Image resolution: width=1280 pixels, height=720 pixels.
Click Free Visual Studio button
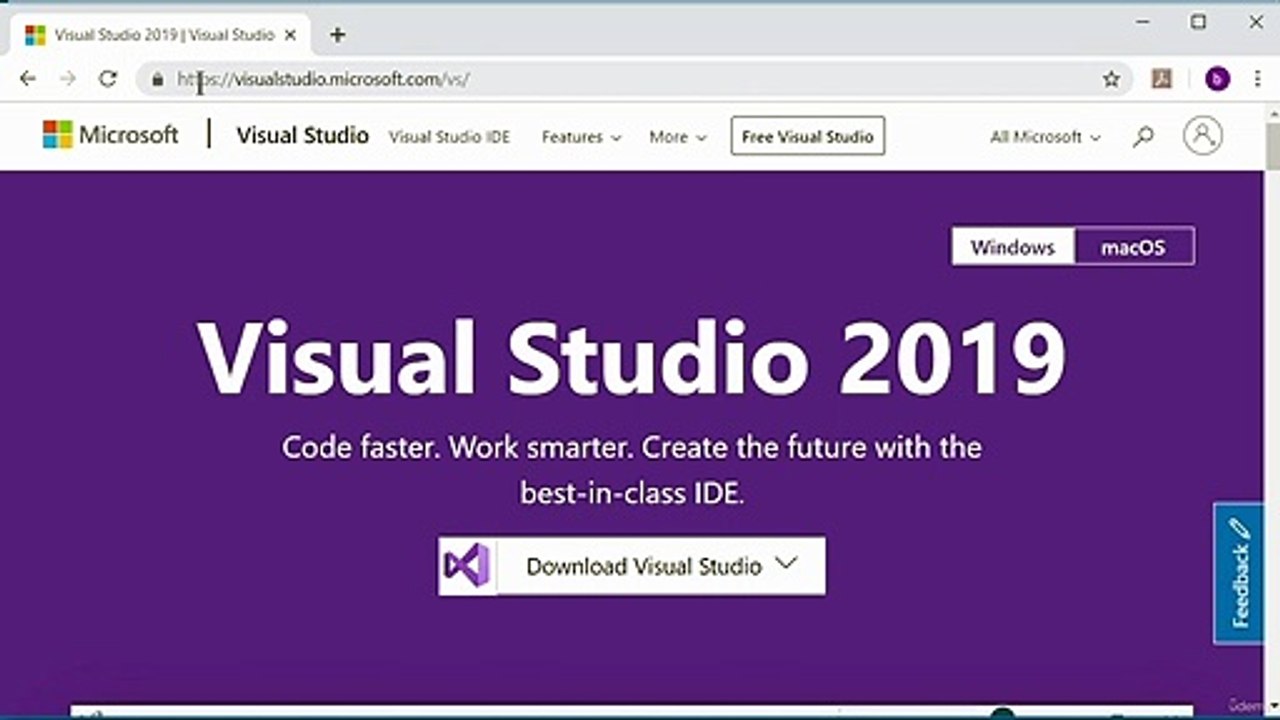[x=808, y=136]
